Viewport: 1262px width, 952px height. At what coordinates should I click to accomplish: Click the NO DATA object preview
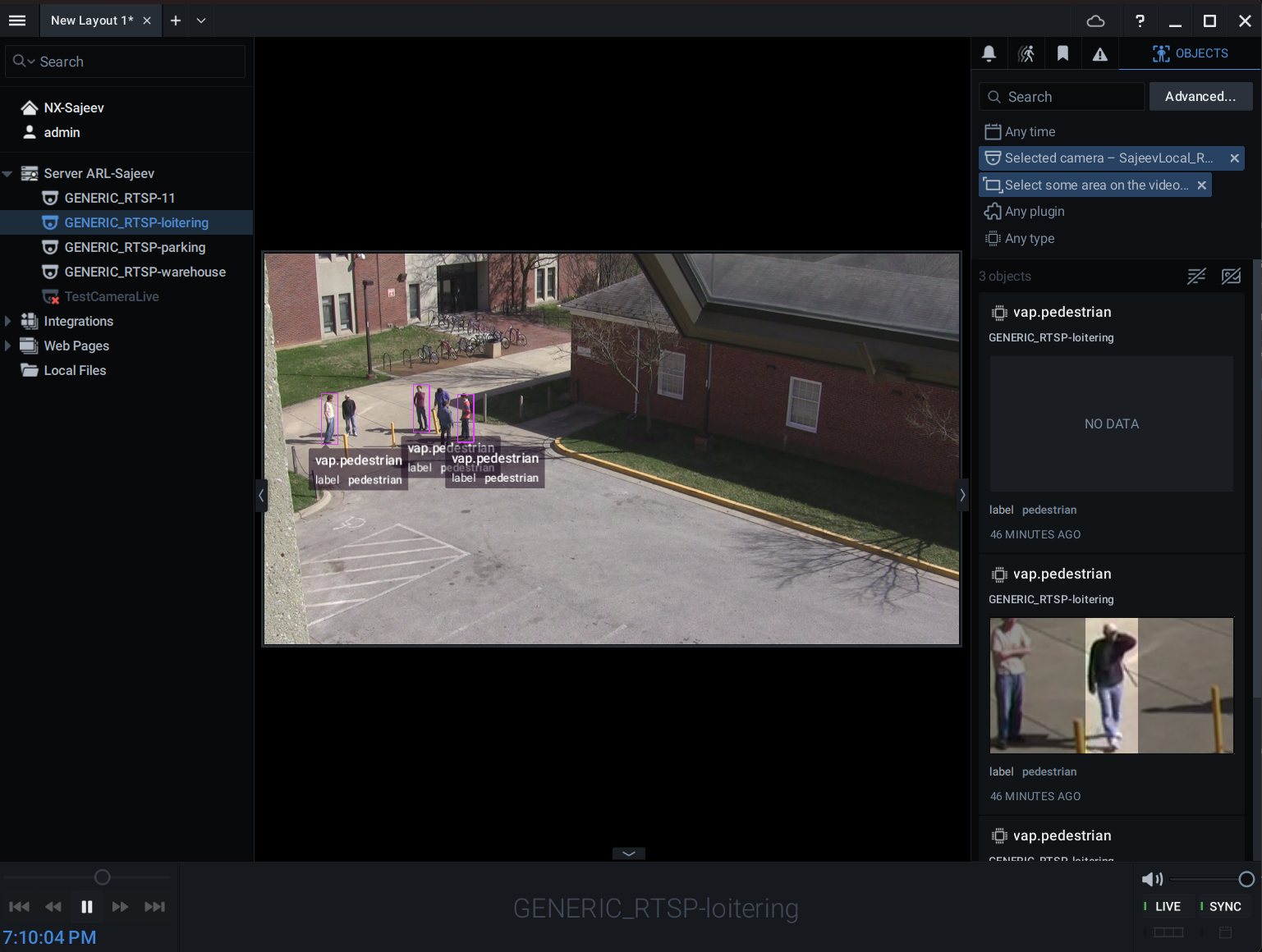(x=1112, y=423)
